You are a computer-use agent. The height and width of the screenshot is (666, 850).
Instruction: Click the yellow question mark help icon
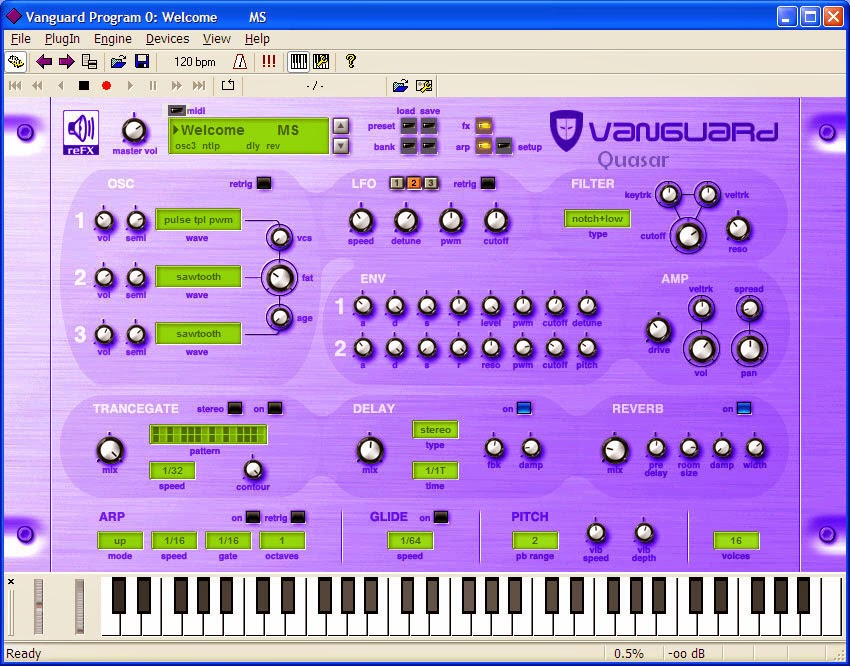point(351,61)
